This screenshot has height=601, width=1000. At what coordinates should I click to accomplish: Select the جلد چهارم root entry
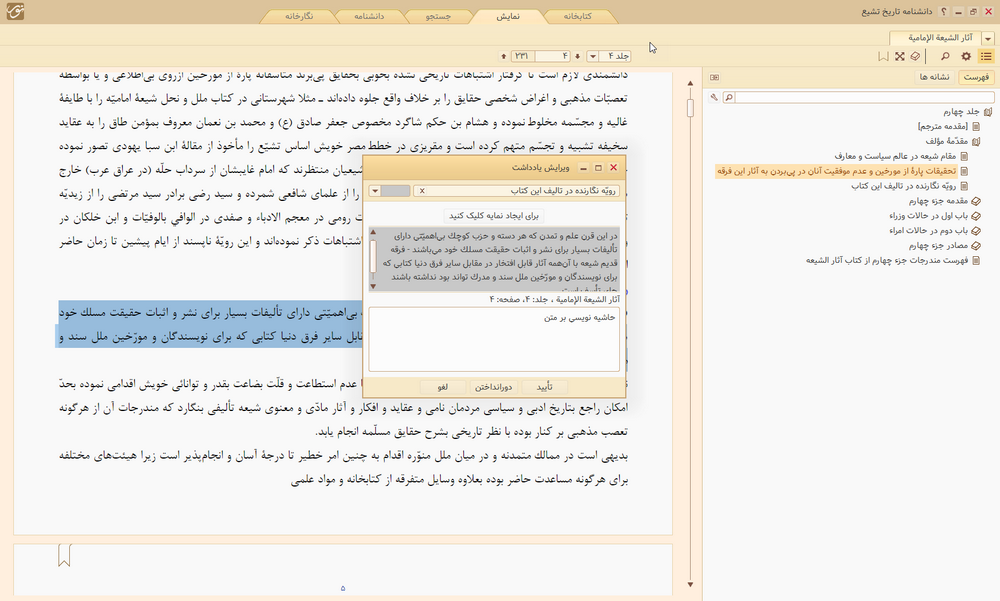pos(961,112)
